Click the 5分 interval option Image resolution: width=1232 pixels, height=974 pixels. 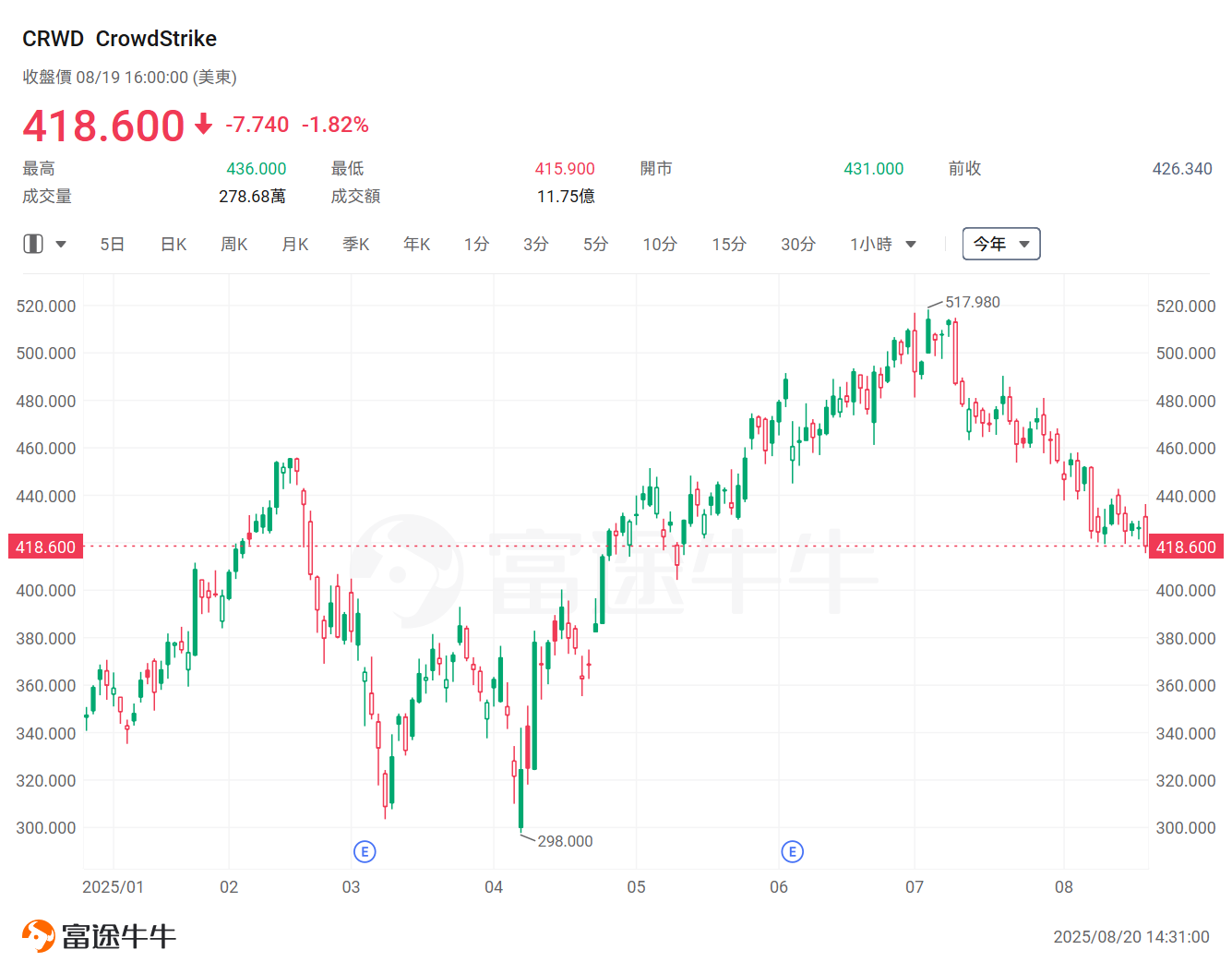click(595, 244)
